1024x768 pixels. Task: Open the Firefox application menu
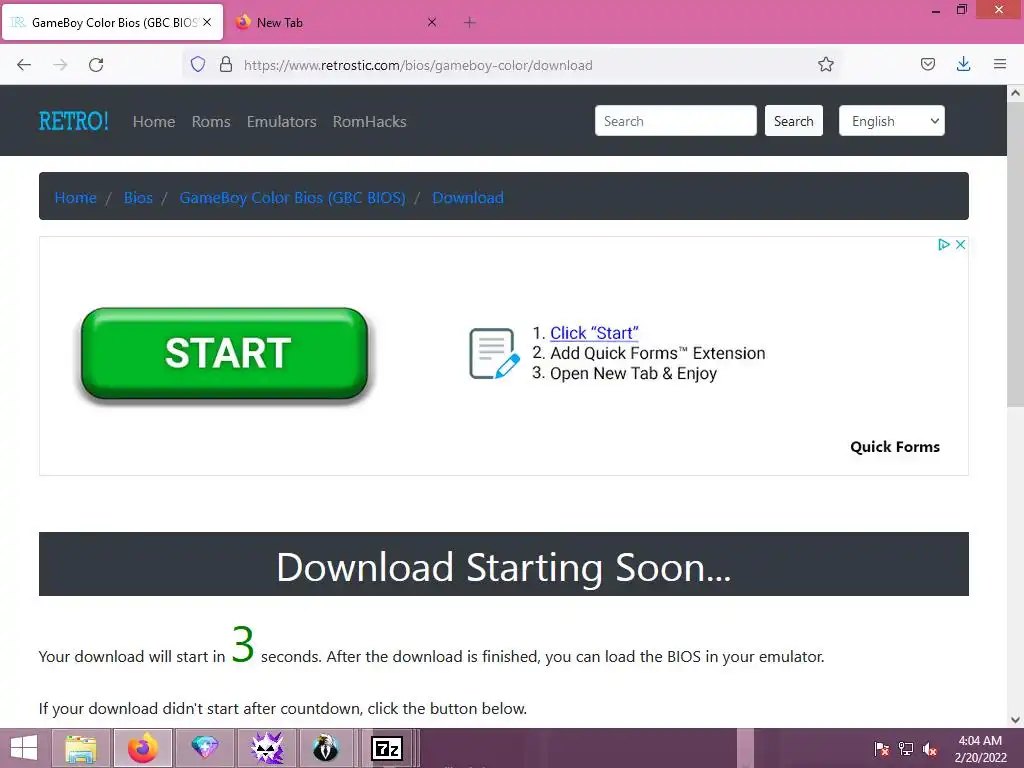(1000, 64)
